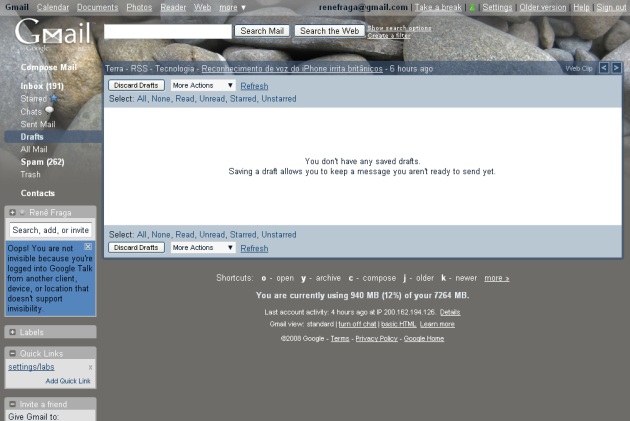Open Inbox (191)
The image size is (630, 421).
point(42,86)
